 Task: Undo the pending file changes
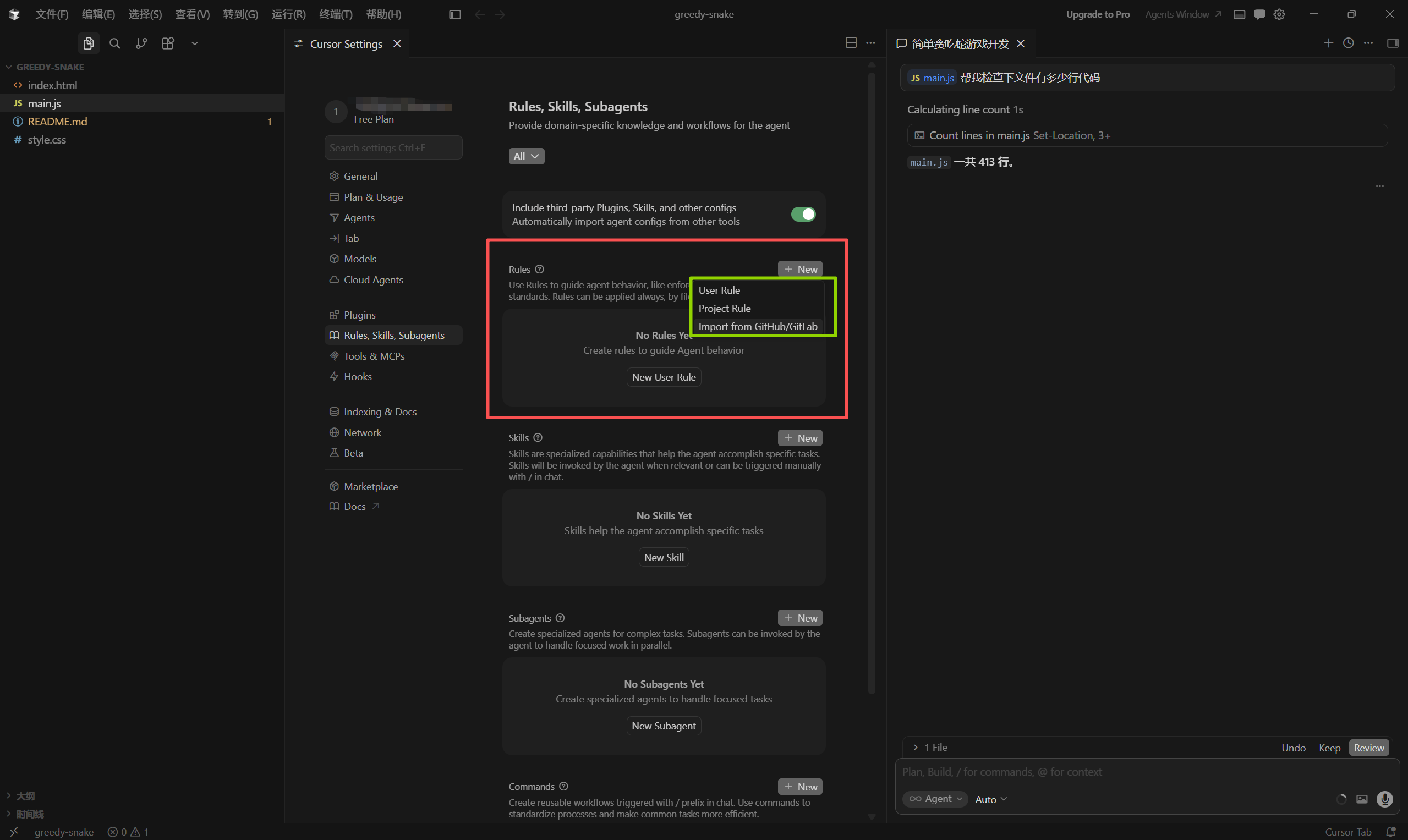(x=1294, y=748)
